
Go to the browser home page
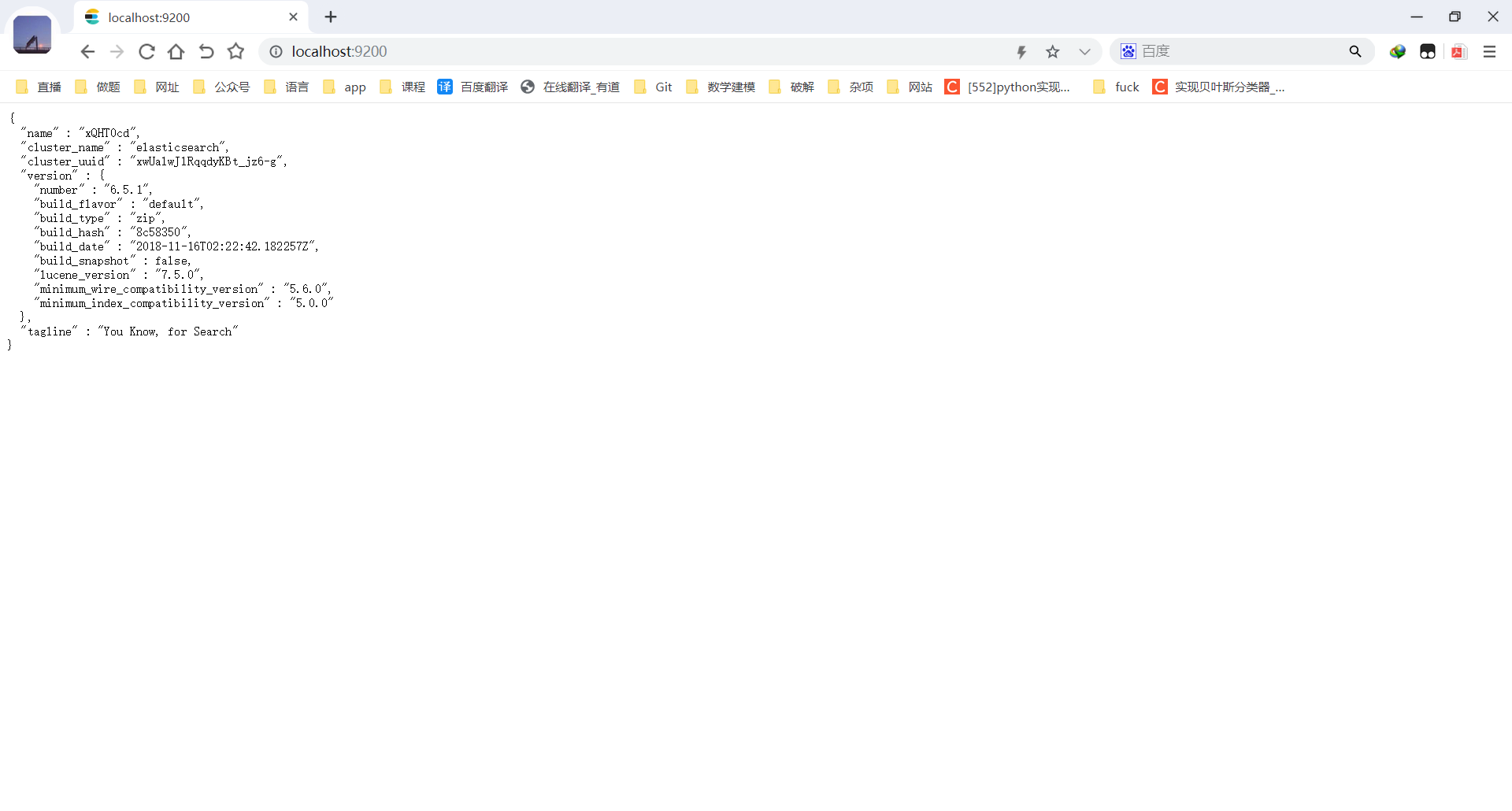point(176,52)
